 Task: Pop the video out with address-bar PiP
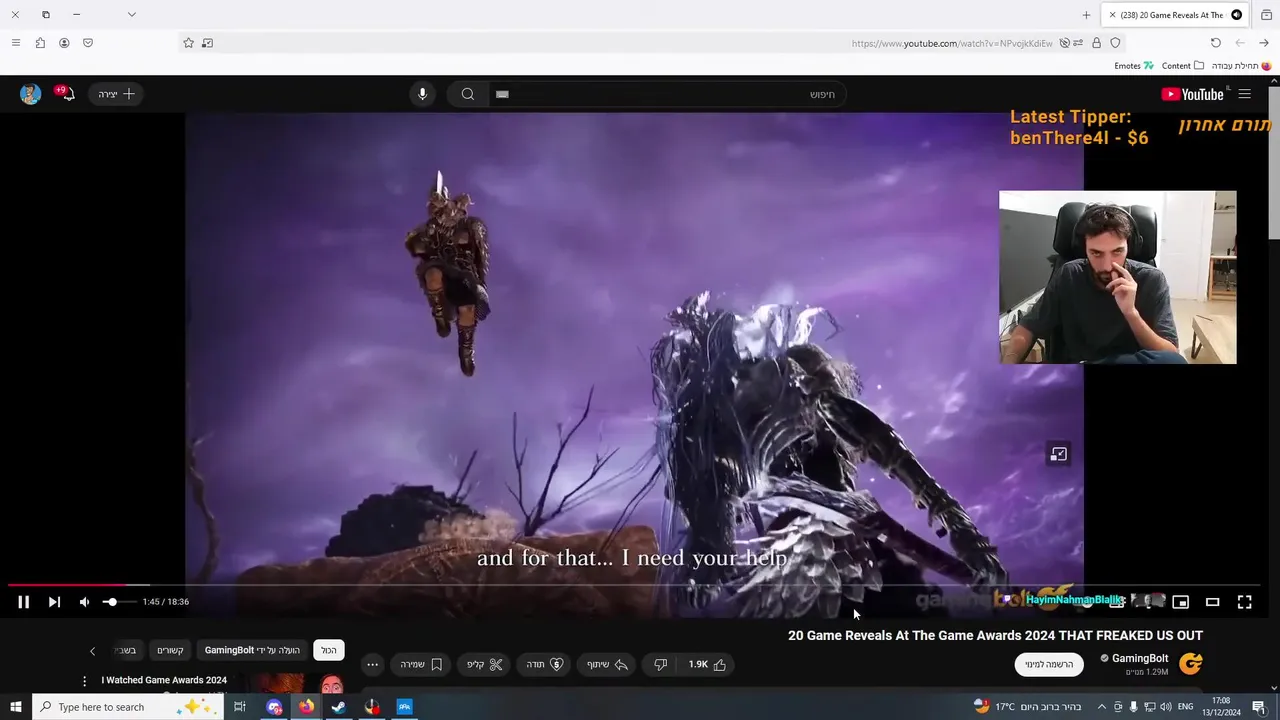tap(207, 43)
